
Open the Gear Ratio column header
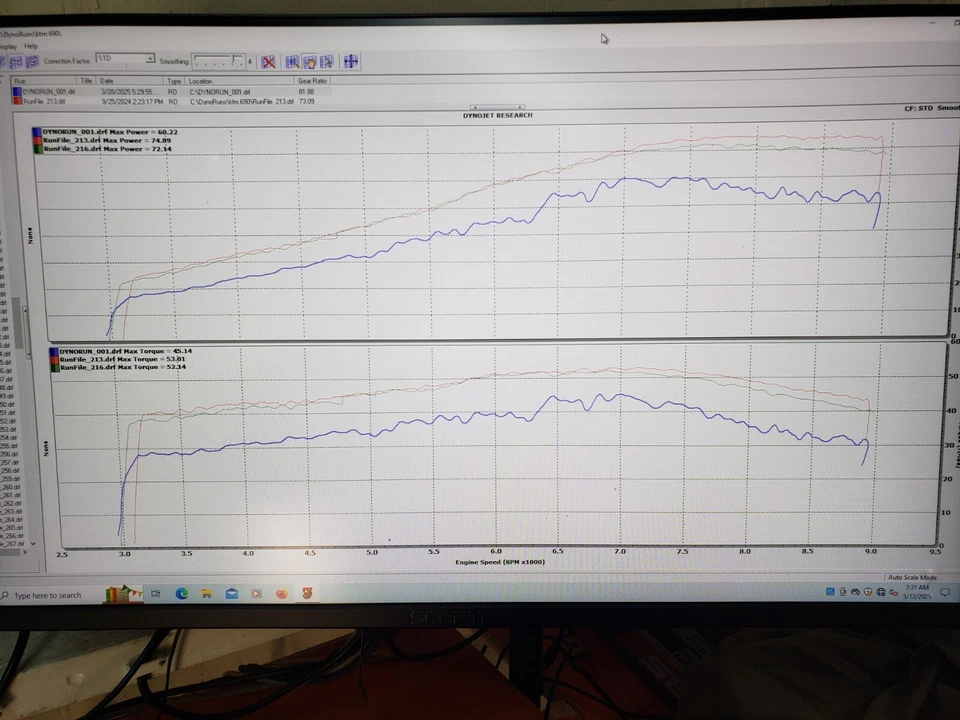[312, 81]
